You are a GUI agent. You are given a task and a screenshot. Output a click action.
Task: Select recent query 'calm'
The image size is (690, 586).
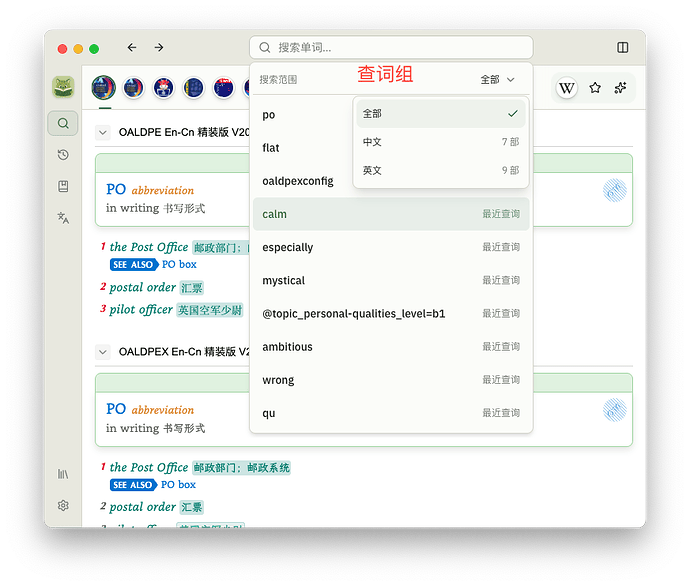pyautogui.click(x=391, y=214)
